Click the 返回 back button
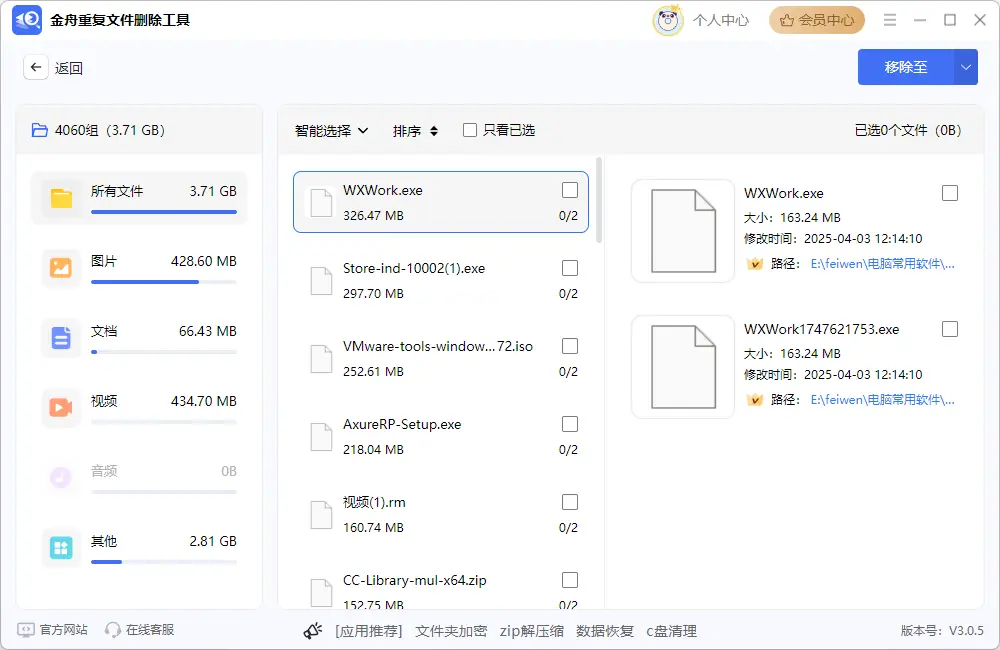Screen dimensions: 1000x650 tap(36, 67)
